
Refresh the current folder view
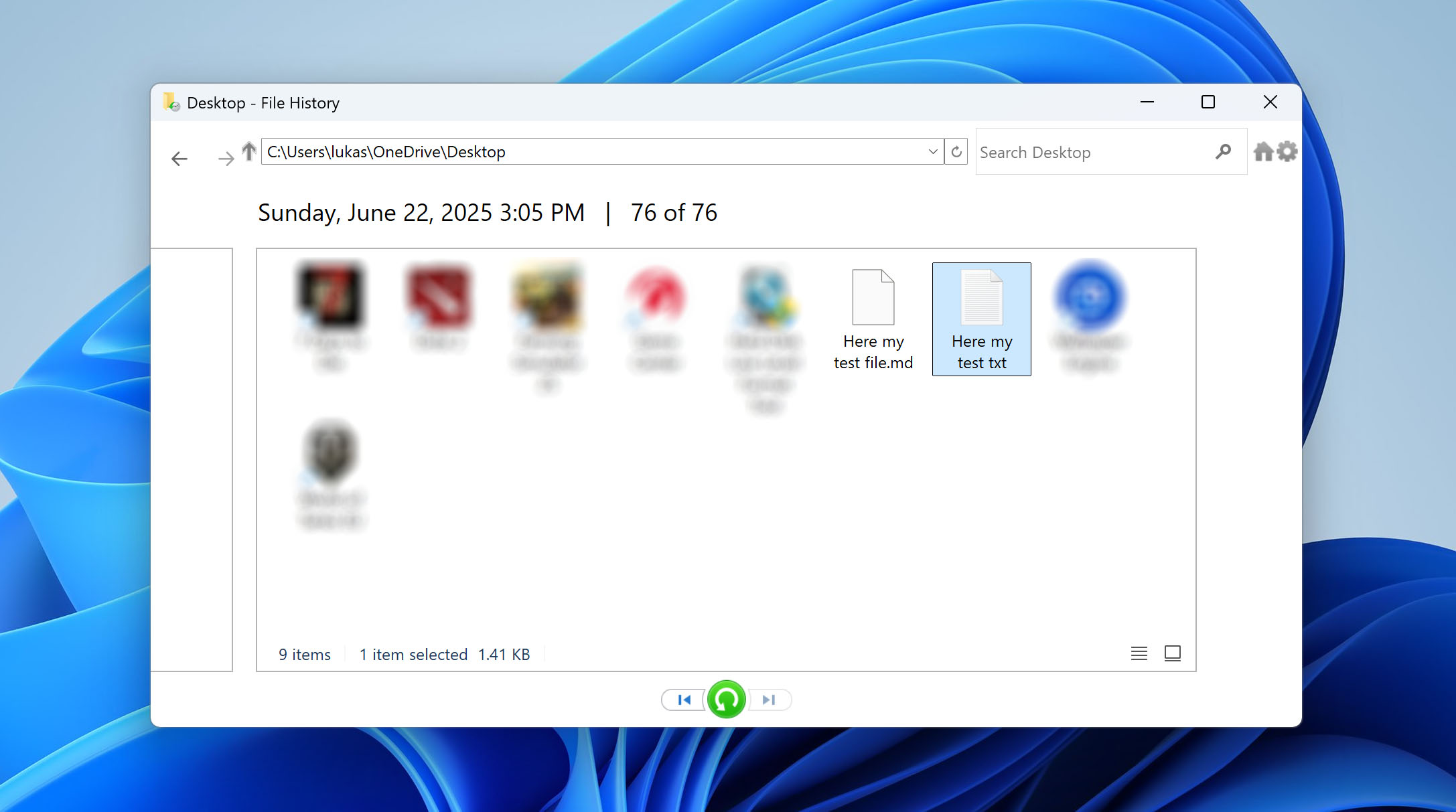pyautogui.click(x=956, y=151)
